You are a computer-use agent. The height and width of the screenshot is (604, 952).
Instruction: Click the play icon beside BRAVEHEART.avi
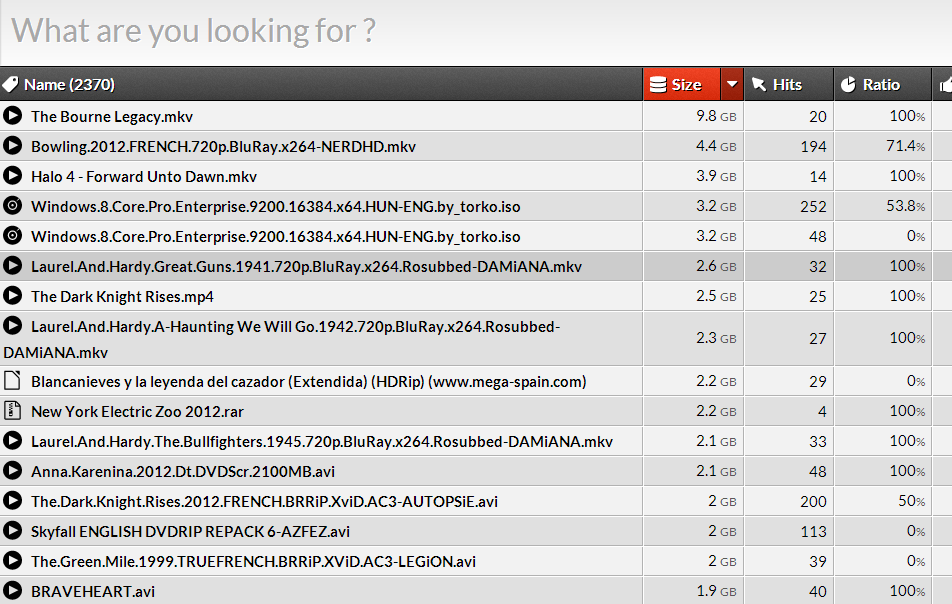point(12,591)
